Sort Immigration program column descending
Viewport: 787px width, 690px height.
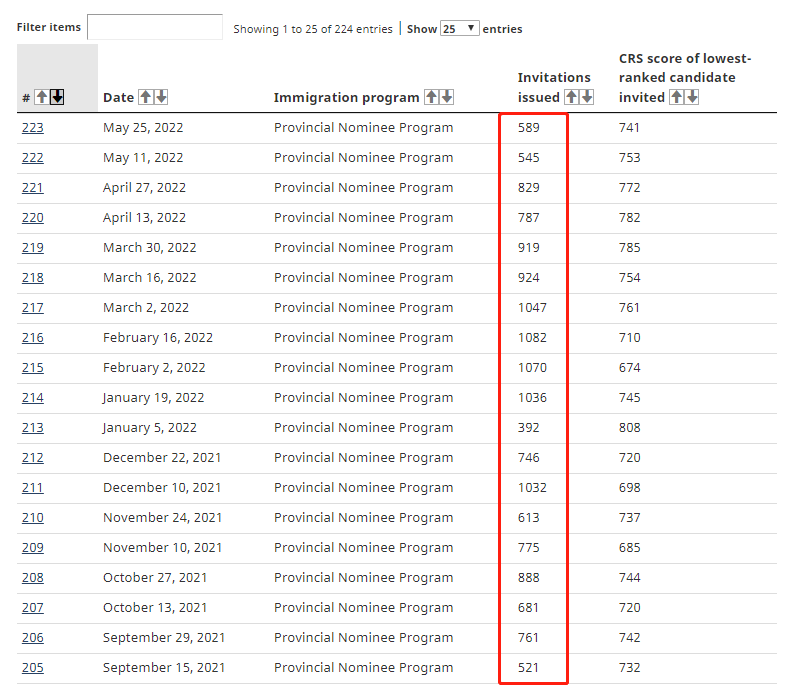point(447,97)
